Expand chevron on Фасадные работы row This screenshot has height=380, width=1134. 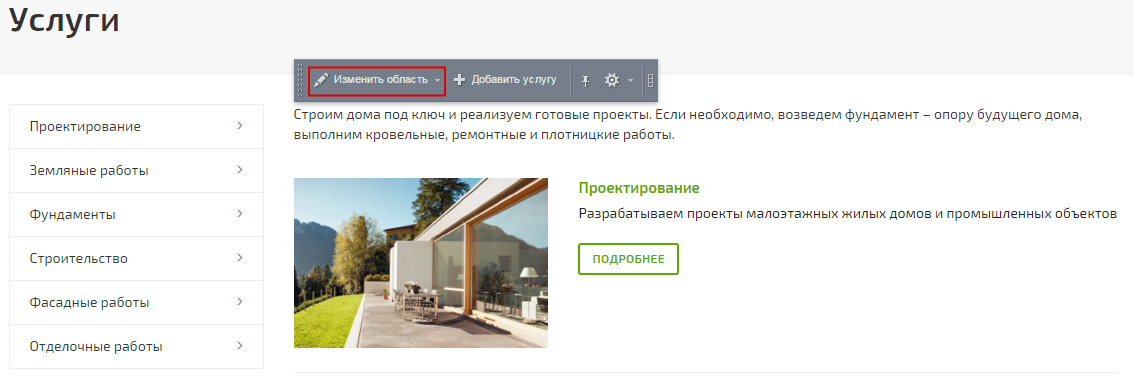(240, 302)
